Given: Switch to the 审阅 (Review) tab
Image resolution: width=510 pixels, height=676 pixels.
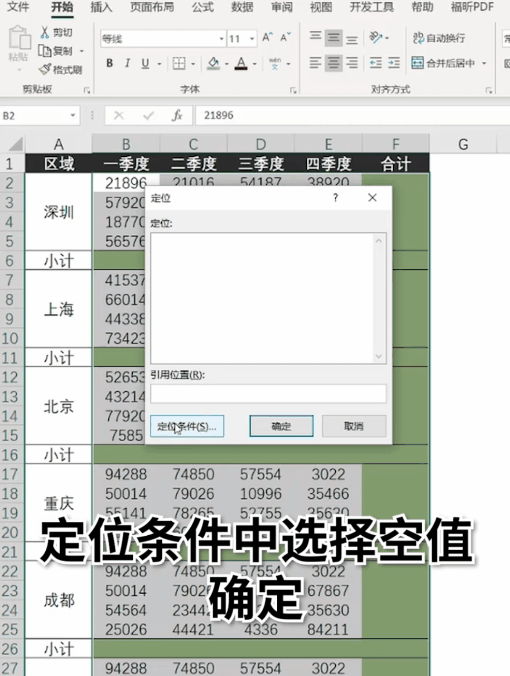Looking at the screenshot, I should 282,6.
